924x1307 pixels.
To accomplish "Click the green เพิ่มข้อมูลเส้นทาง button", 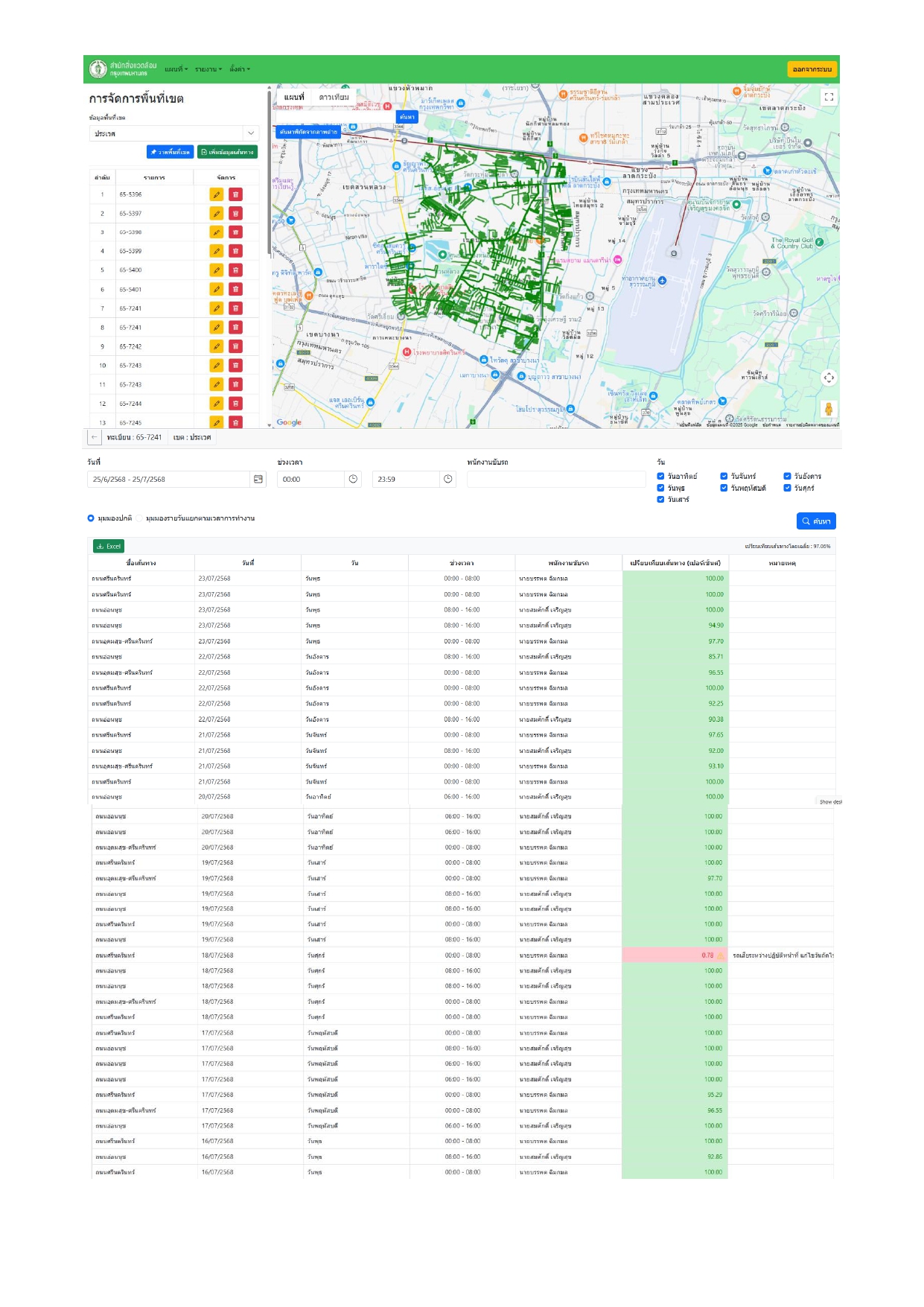I will [227, 152].
